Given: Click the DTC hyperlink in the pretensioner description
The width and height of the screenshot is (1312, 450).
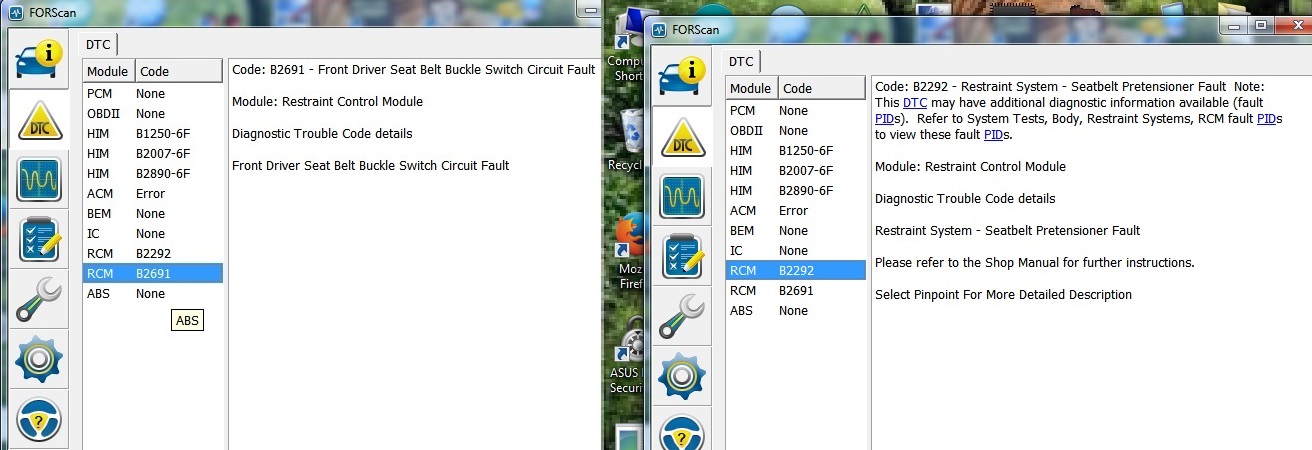Looking at the screenshot, I should click(x=914, y=103).
